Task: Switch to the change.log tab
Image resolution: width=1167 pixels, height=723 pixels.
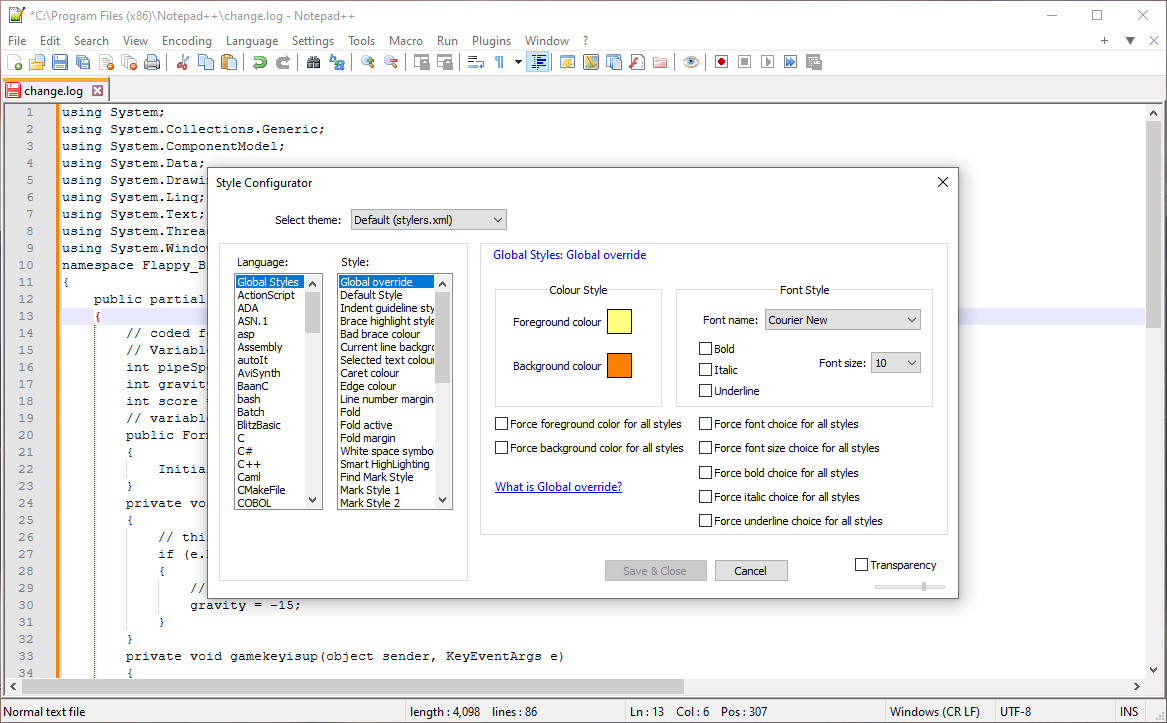Action: 55,89
